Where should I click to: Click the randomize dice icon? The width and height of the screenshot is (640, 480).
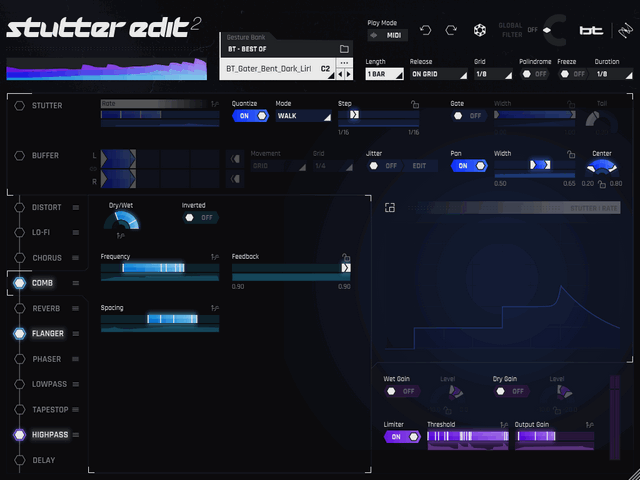coord(480,31)
